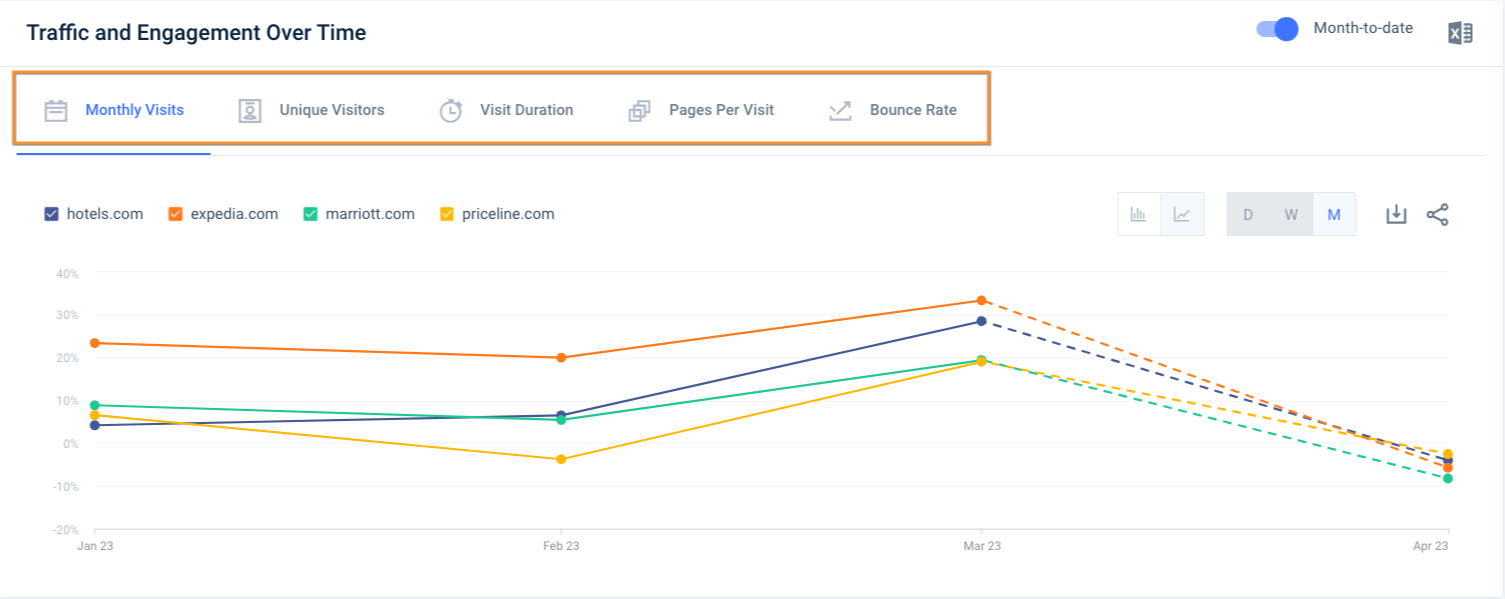Click the Pages Per Visit icon
This screenshot has width=1505, height=599.
click(639, 110)
